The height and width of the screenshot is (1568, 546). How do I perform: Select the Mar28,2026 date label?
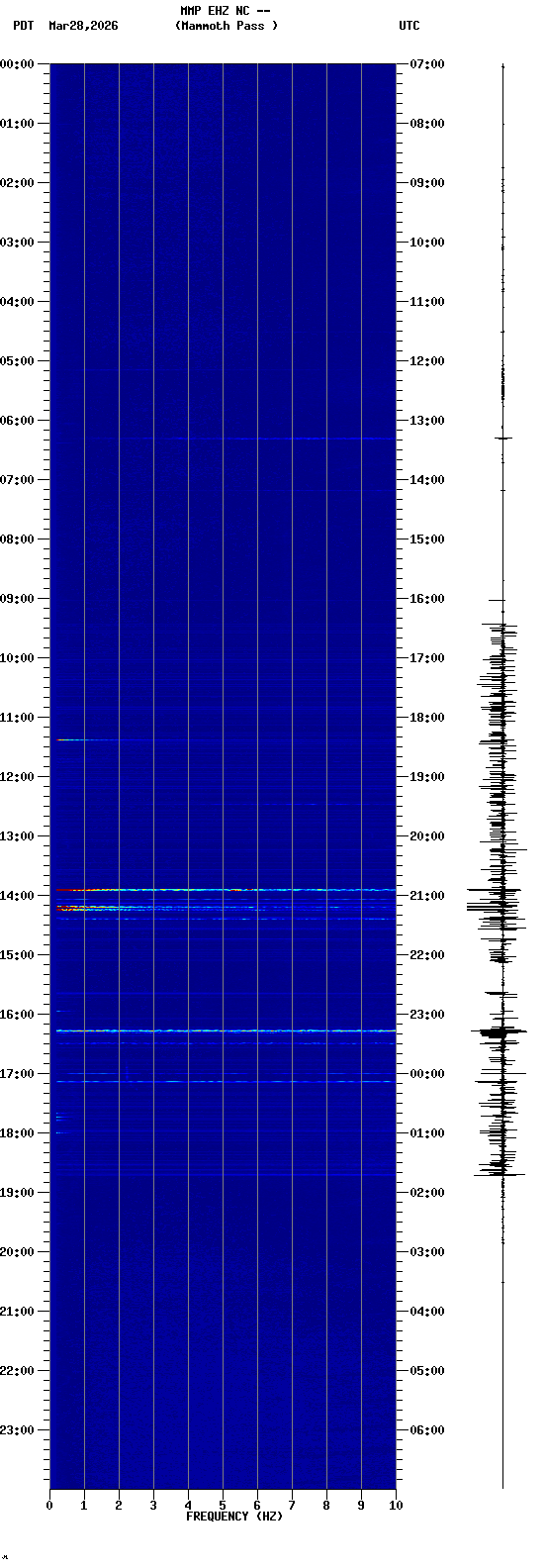pyautogui.click(x=83, y=26)
